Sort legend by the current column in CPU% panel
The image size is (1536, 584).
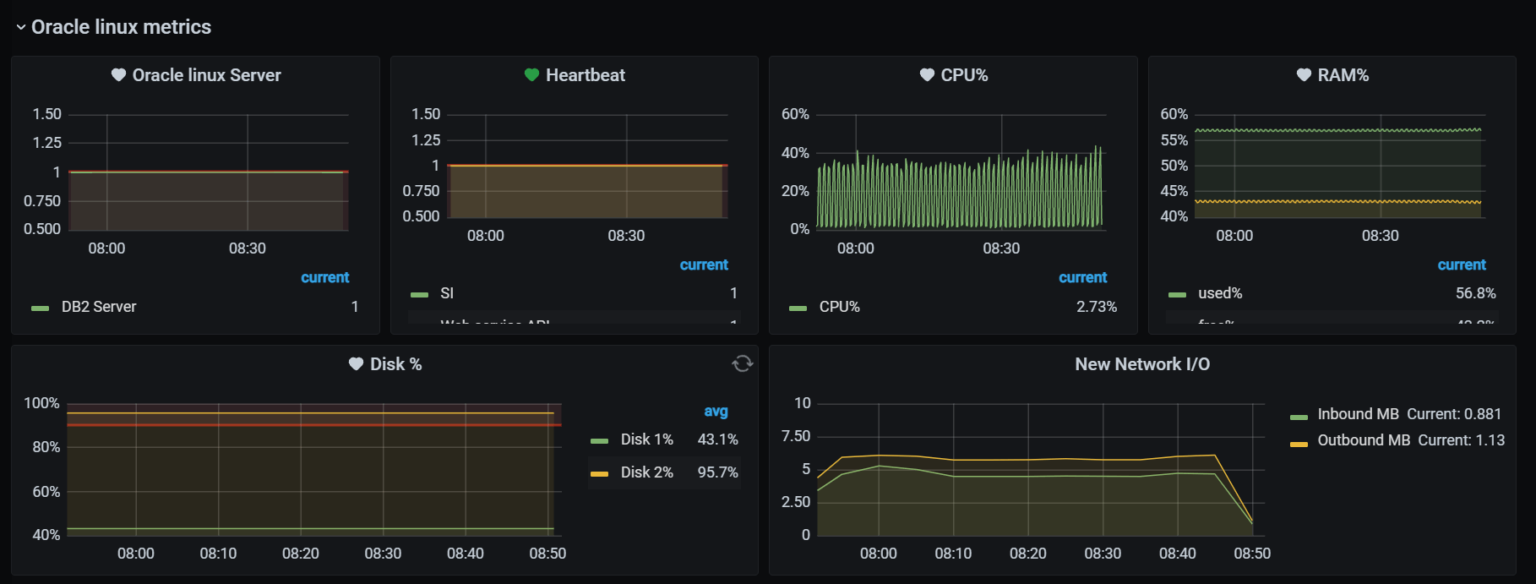1083,277
